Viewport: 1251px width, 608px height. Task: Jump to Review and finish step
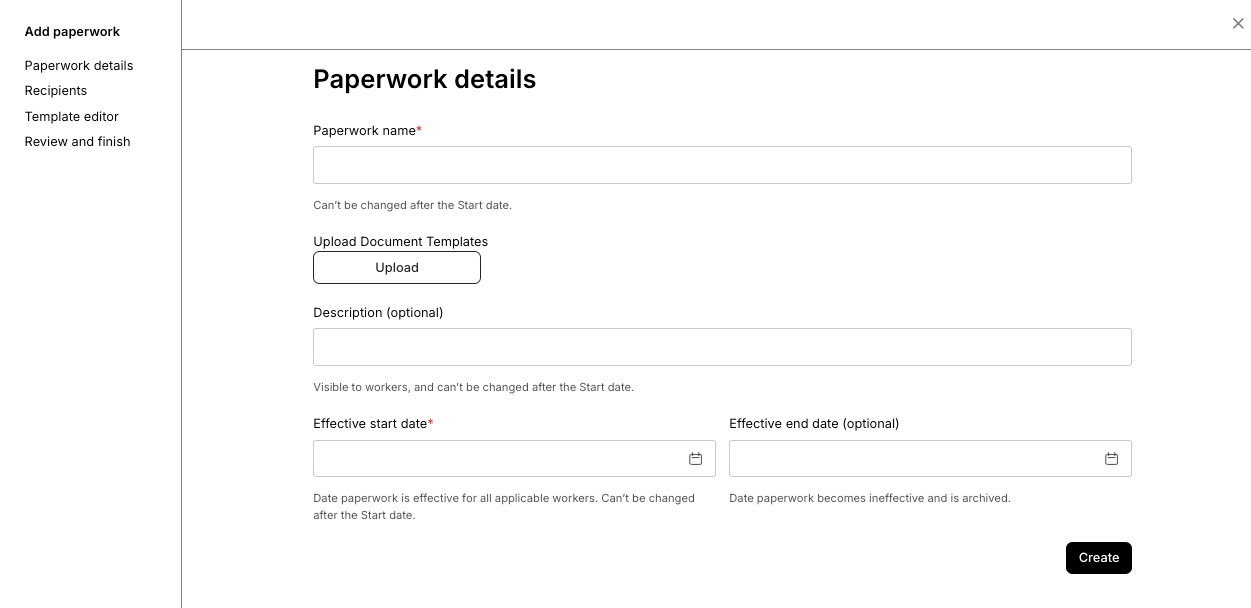coord(78,141)
